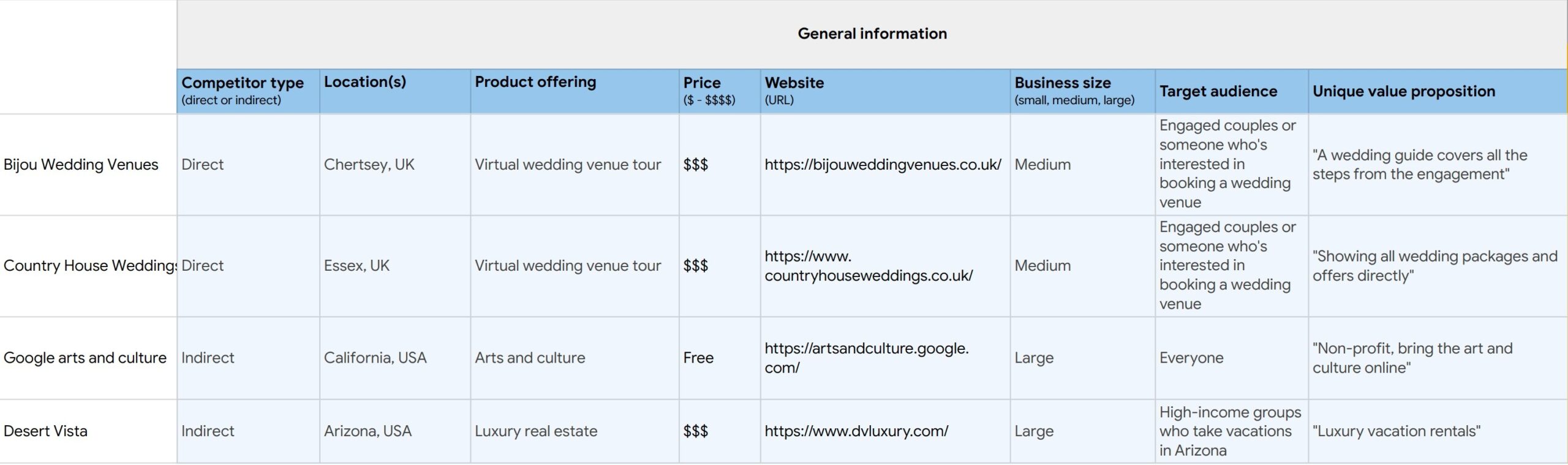
Task: Select the Bijou Wedding Venues row label
Action: (x=81, y=165)
